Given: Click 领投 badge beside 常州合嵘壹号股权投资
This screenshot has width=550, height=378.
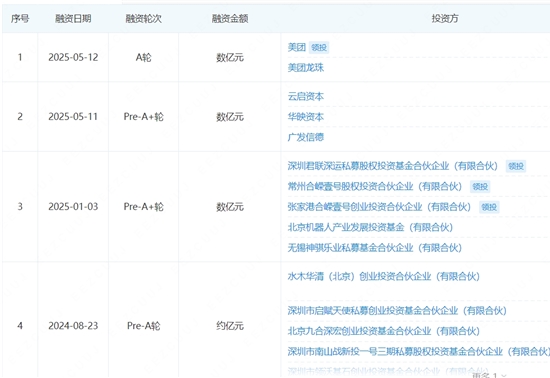Looking at the screenshot, I should coord(480,187).
